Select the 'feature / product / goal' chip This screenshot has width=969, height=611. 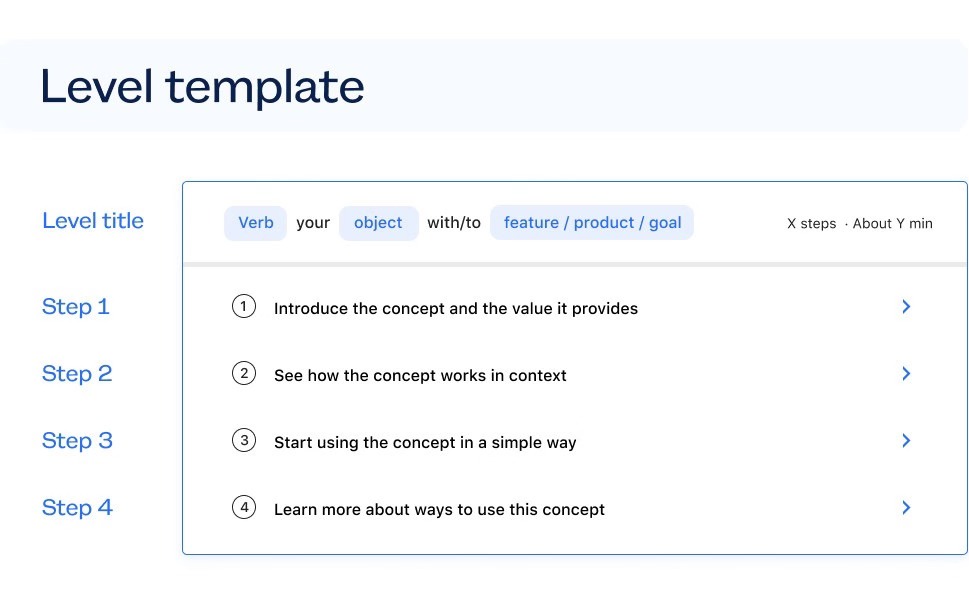(592, 223)
